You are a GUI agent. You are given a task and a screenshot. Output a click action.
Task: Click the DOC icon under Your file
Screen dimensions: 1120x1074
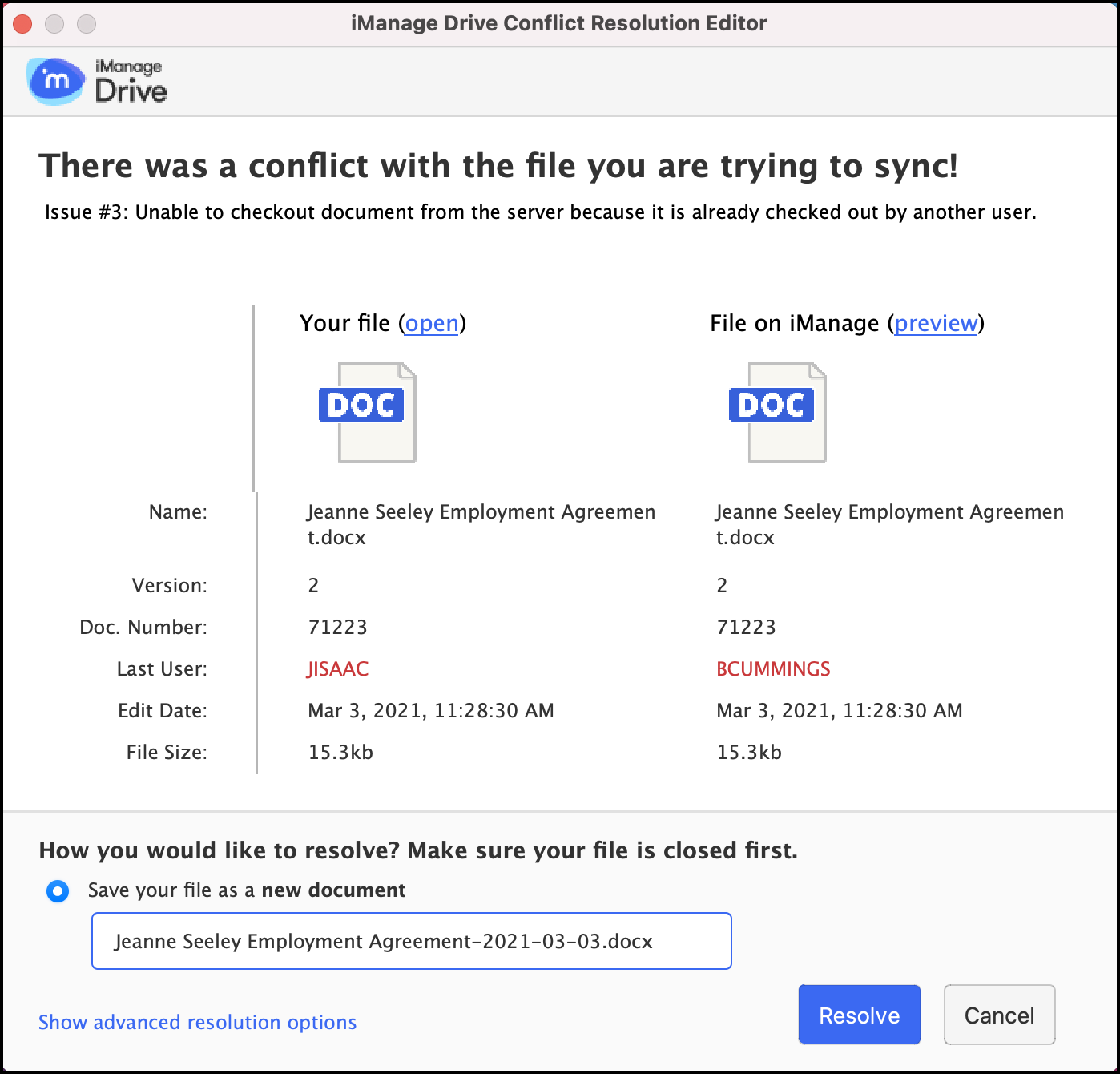pyautogui.click(x=368, y=412)
